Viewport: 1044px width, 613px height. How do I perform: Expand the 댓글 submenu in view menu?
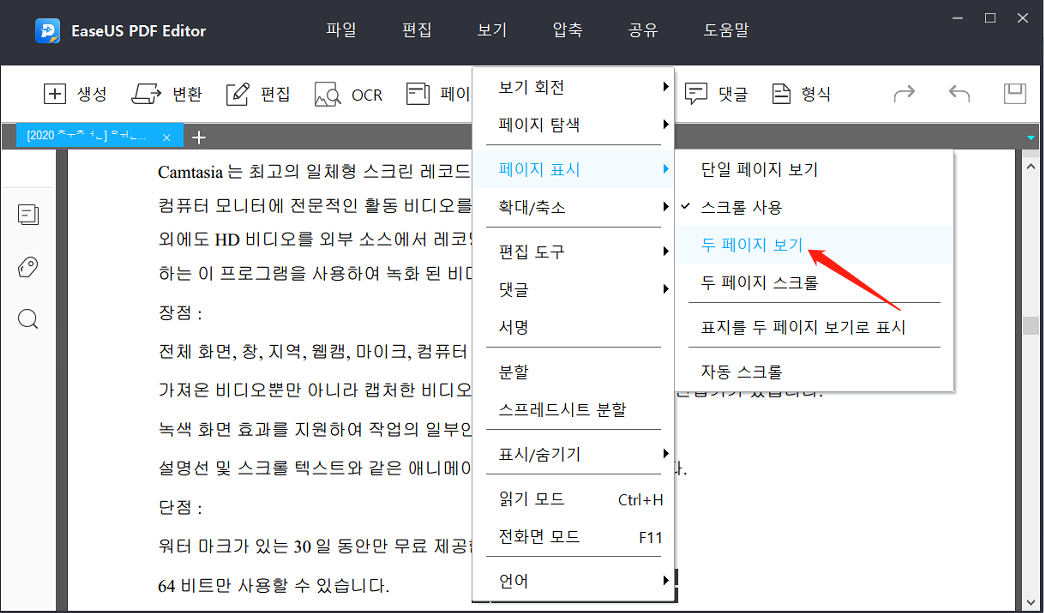click(x=573, y=289)
